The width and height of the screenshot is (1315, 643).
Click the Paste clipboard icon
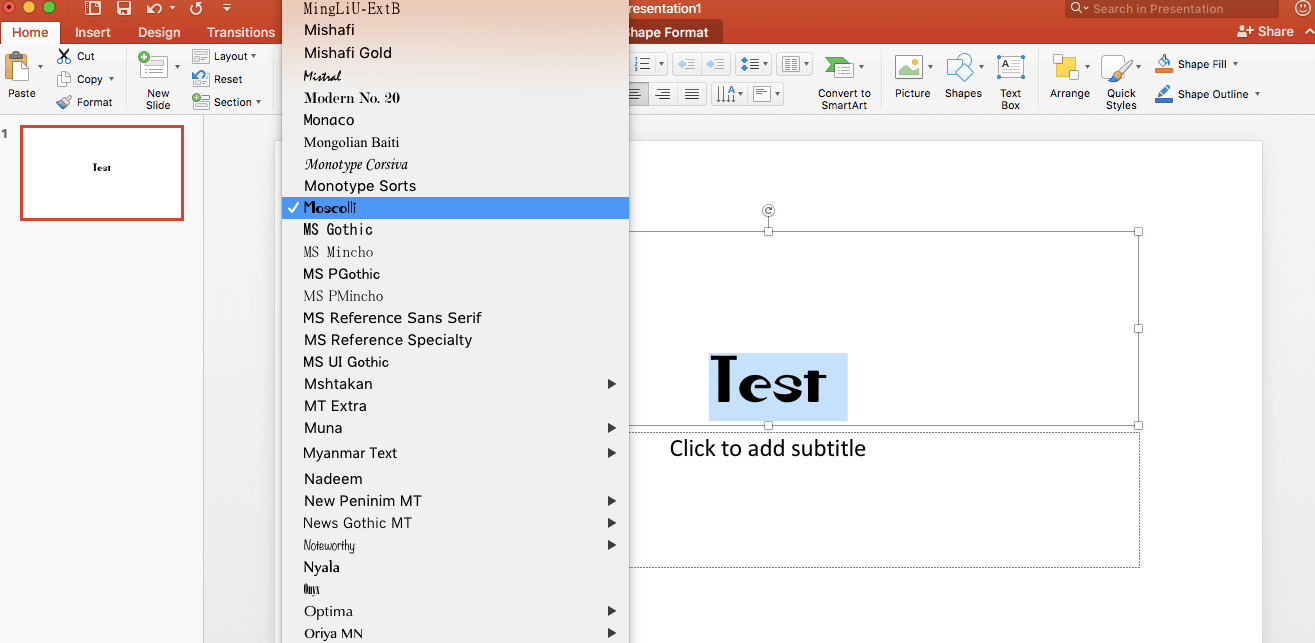17,69
